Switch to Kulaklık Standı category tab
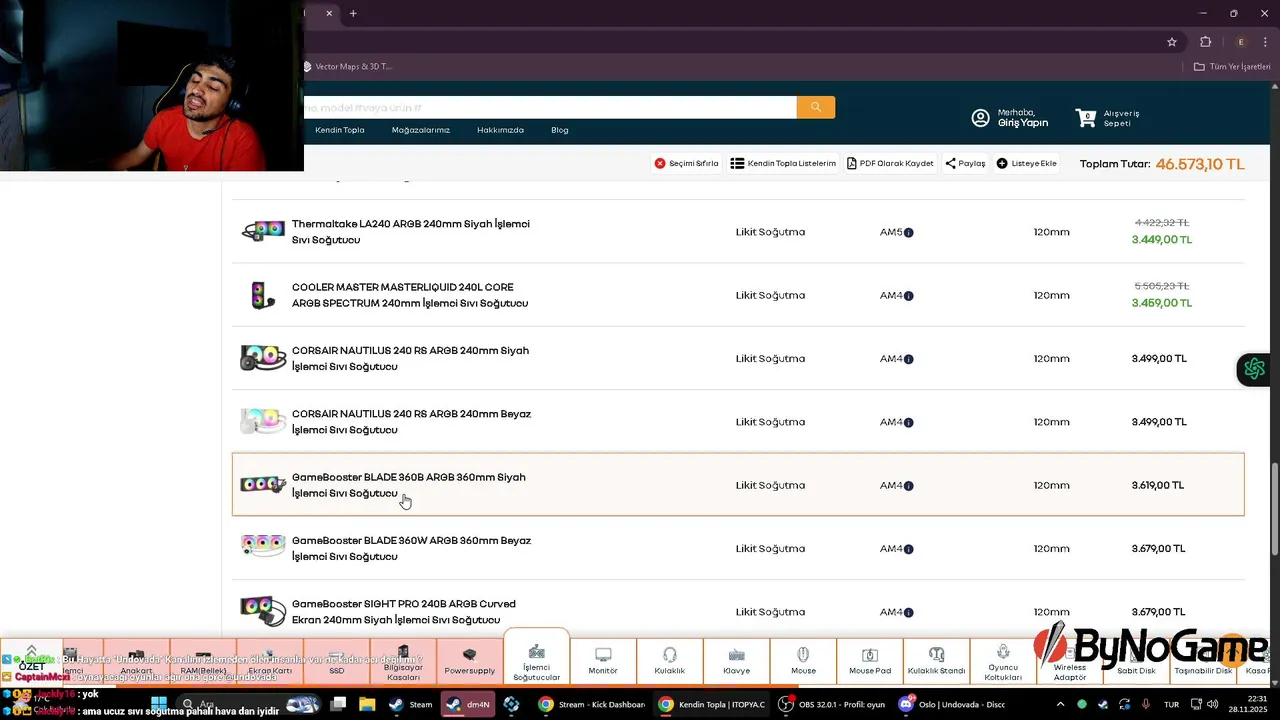The image size is (1280, 720). [x=936, y=661]
